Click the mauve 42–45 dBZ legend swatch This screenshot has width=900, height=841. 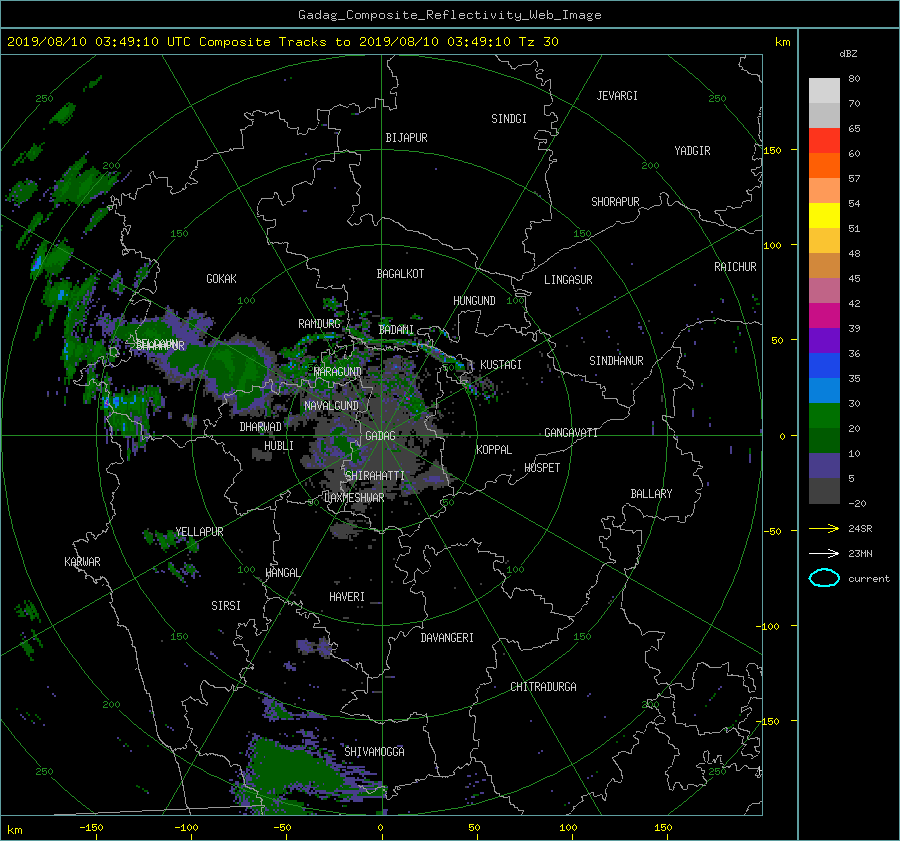coord(824,290)
